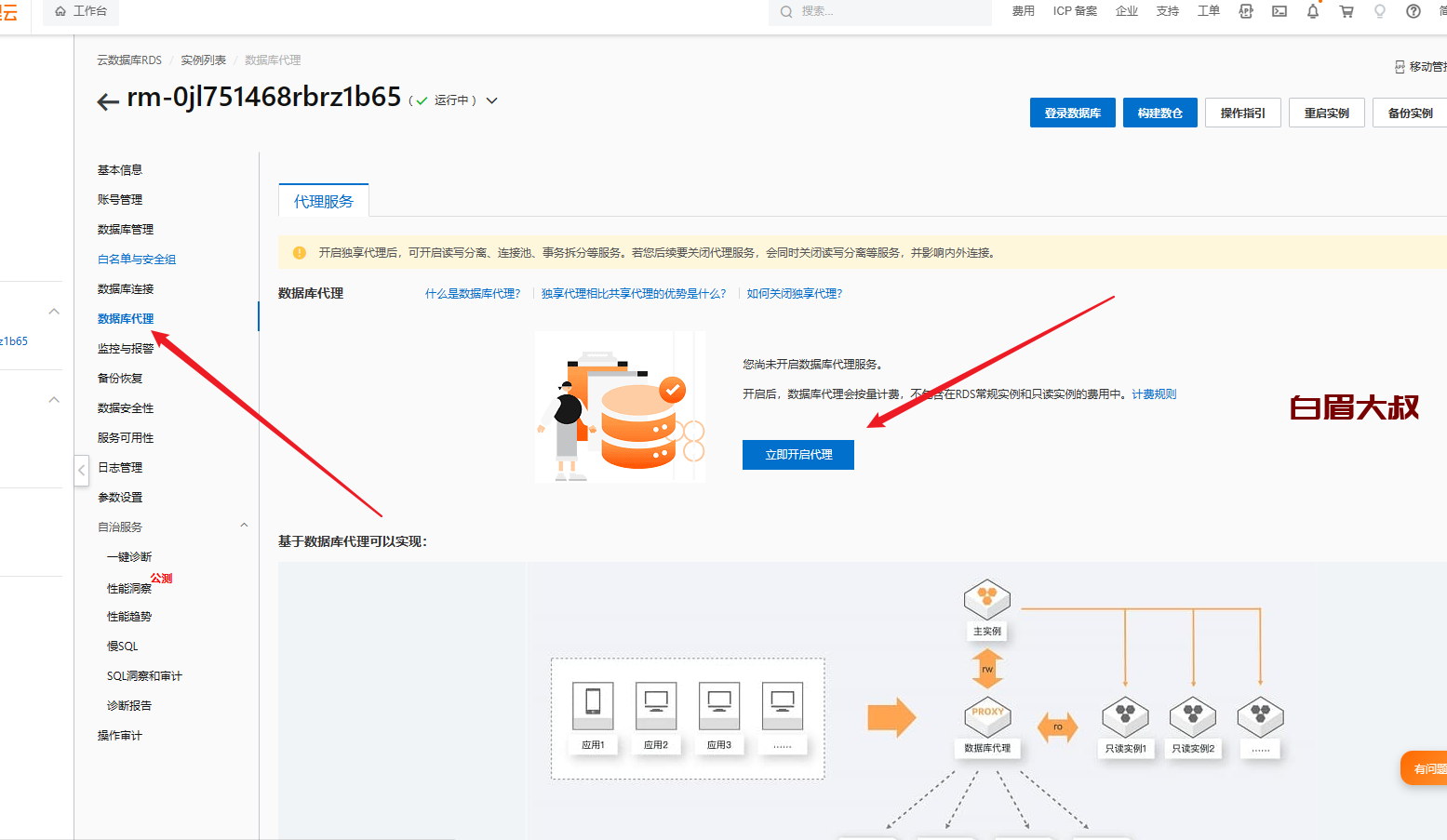Click the home icon next to 工作台
The height and width of the screenshot is (840, 1447).
[60, 11]
